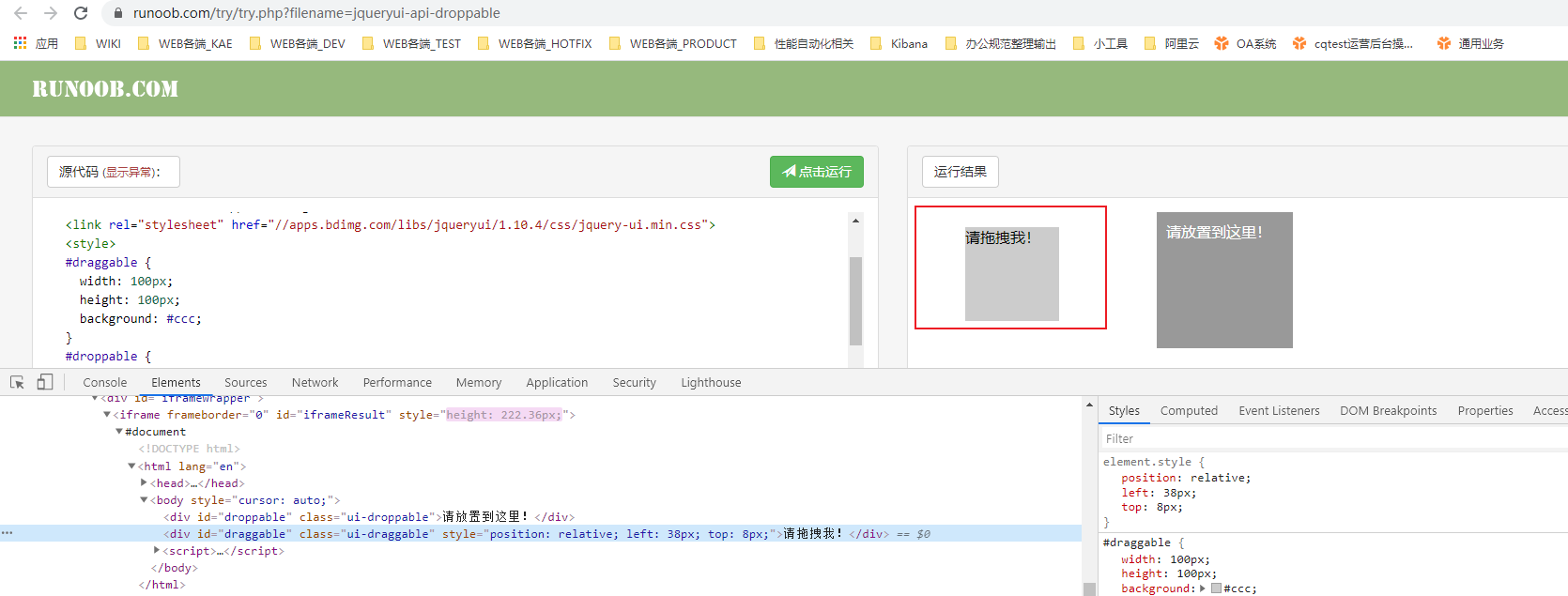
Task: Click the 运行结果 result button
Action: coord(960,172)
